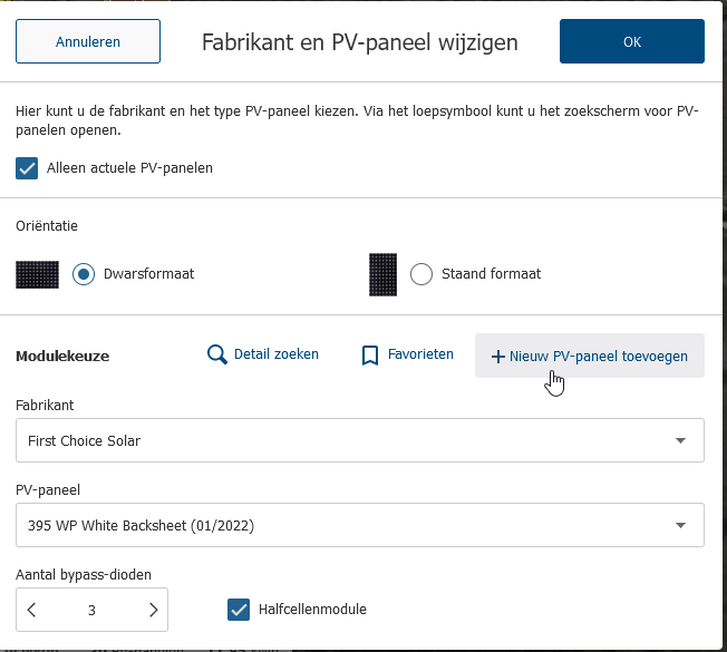Select the Staand formaat orientation
Image resolution: width=727 pixels, height=652 pixels.
pos(422,274)
